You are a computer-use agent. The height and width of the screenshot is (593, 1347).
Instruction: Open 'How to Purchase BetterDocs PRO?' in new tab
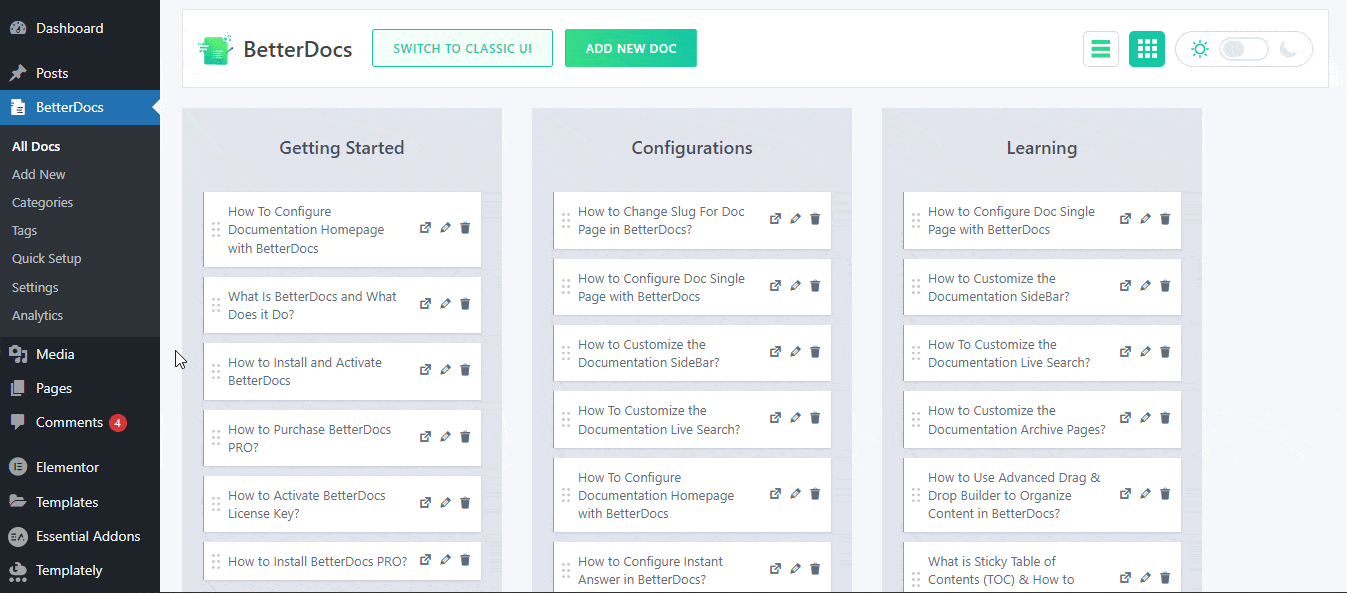425,437
